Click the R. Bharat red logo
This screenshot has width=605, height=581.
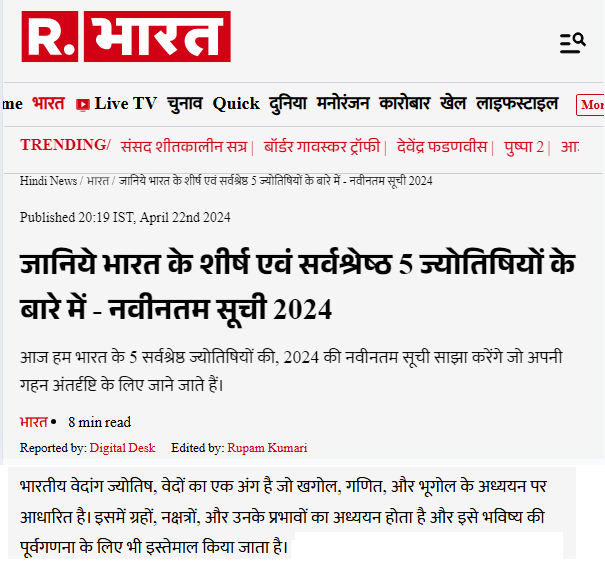point(126,36)
